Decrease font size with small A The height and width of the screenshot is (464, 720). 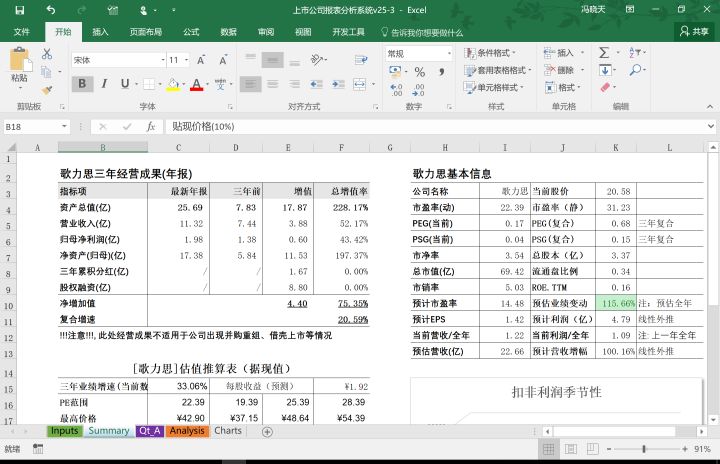coord(223,60)
